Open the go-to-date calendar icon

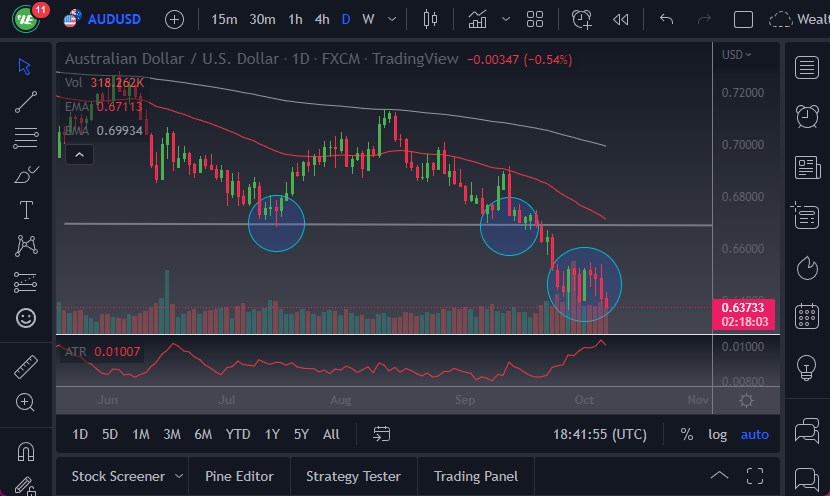(x=381, y=434)
